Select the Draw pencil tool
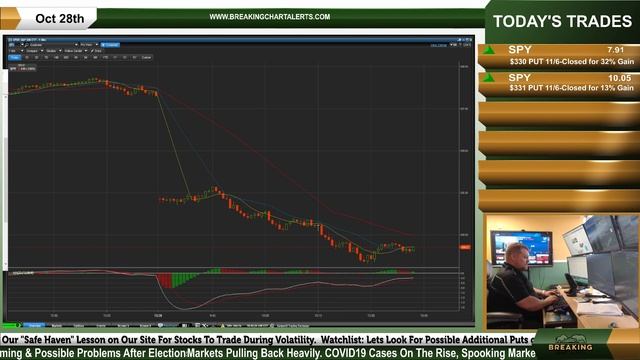This screenshot has width=640, height=360. [x=96, y=51]
